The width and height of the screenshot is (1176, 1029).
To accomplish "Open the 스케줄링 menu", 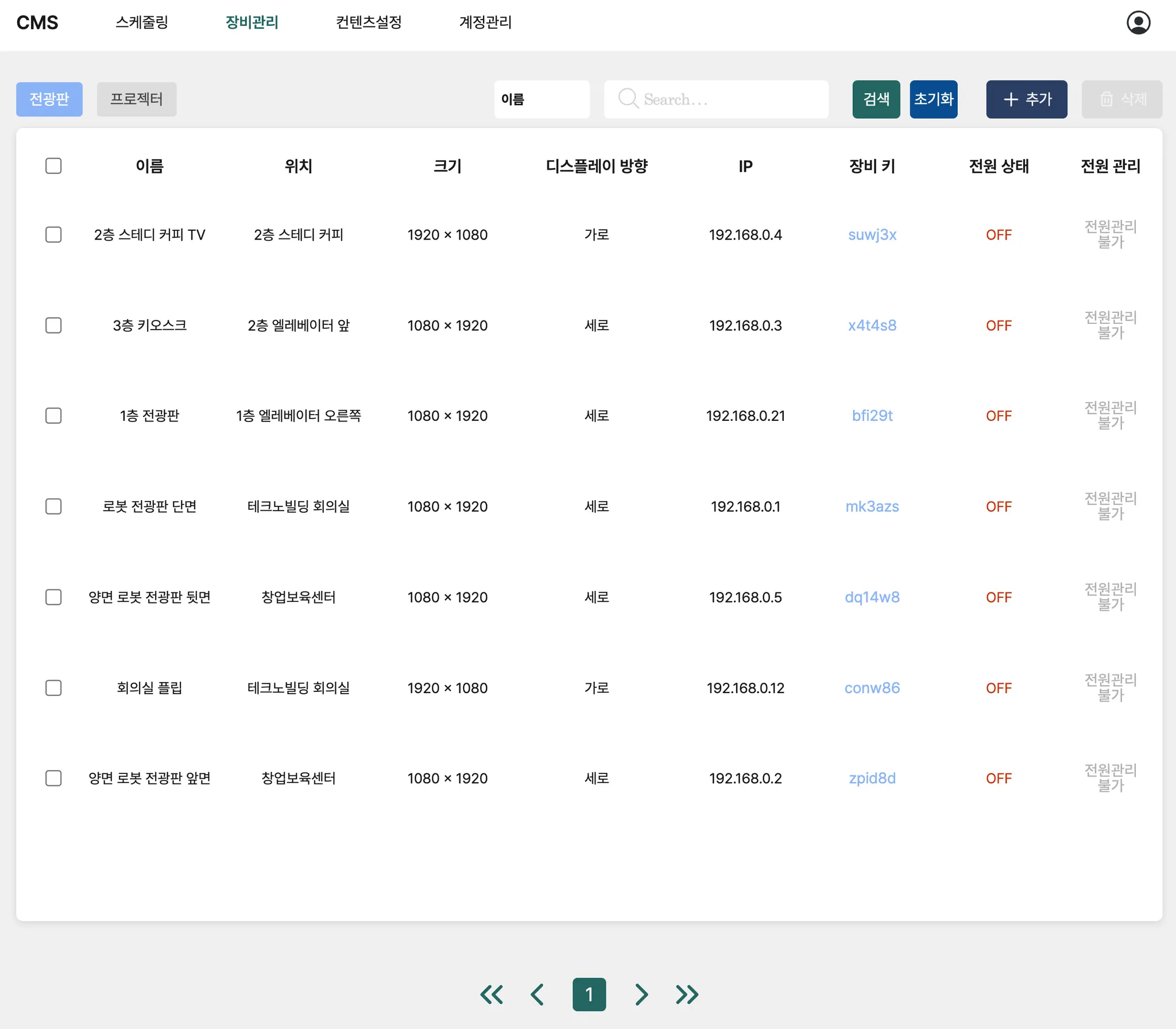I will (142, 22).
